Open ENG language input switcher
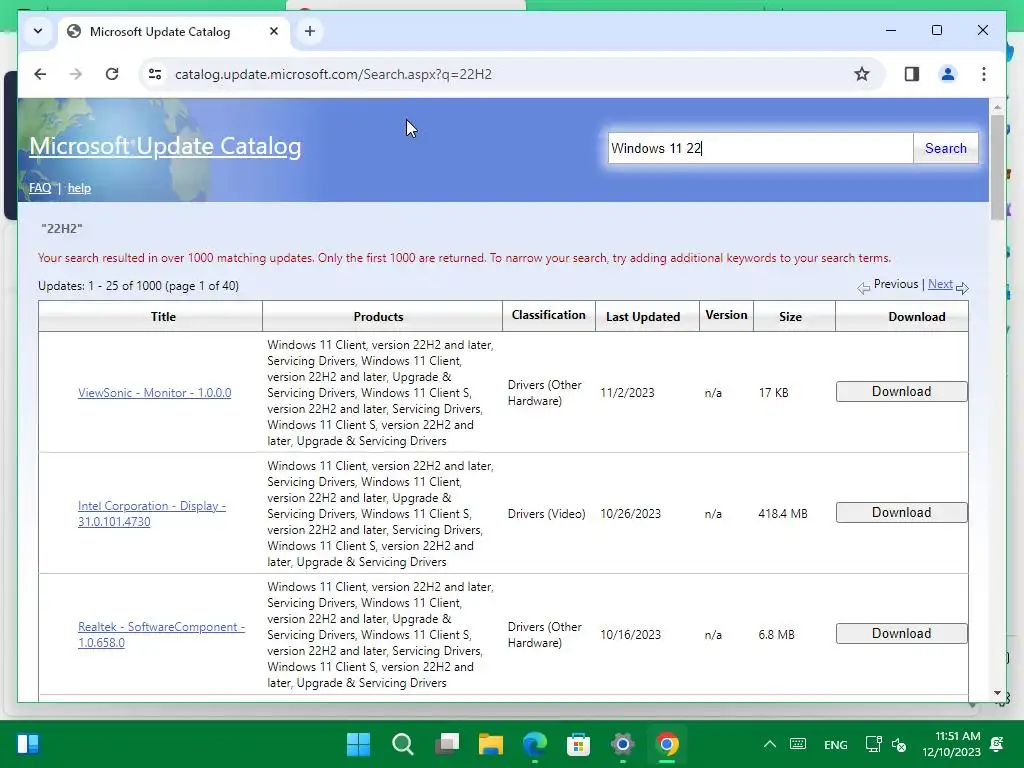This screenshot has height=768, width=1024. tap(836, 744)
